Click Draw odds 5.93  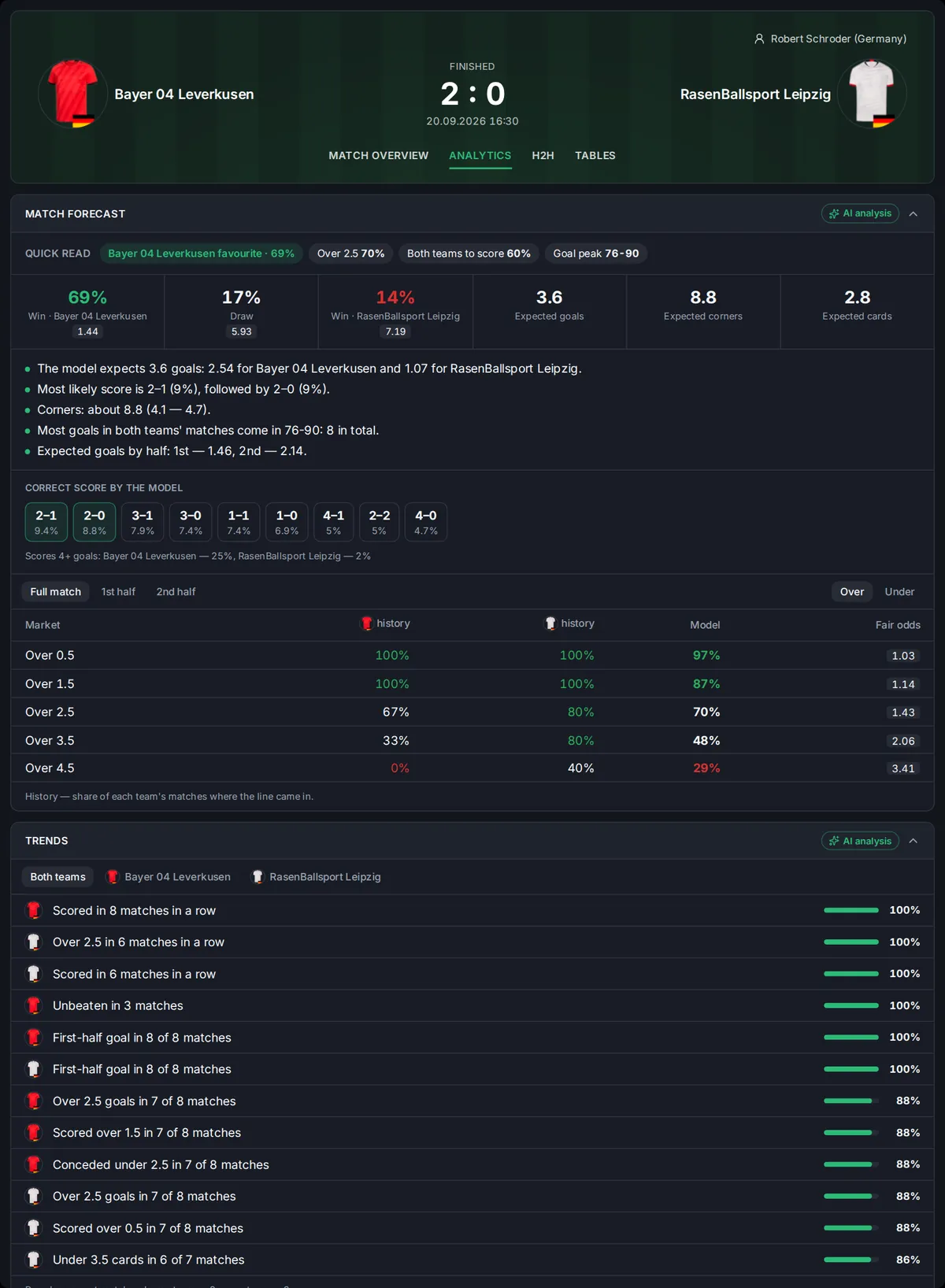242,331
